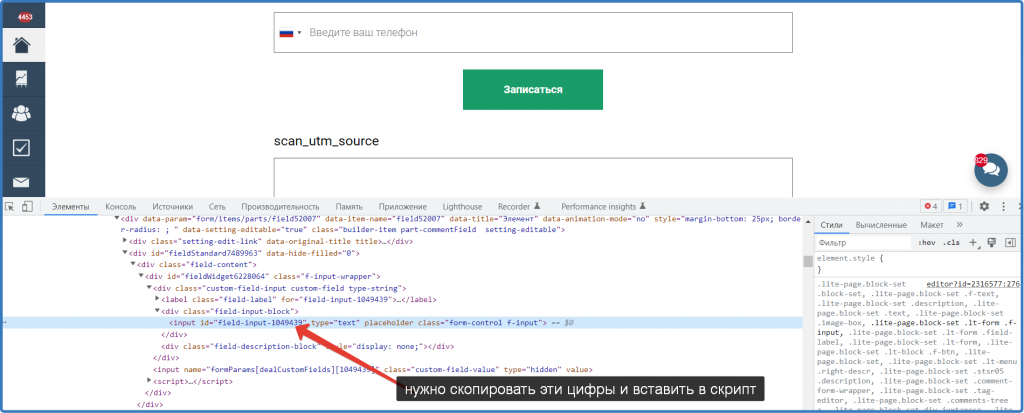1024x413 pixels.
Task: Switch to the Приложение tab
Action: pyautogui.click(x=402, y=206)
